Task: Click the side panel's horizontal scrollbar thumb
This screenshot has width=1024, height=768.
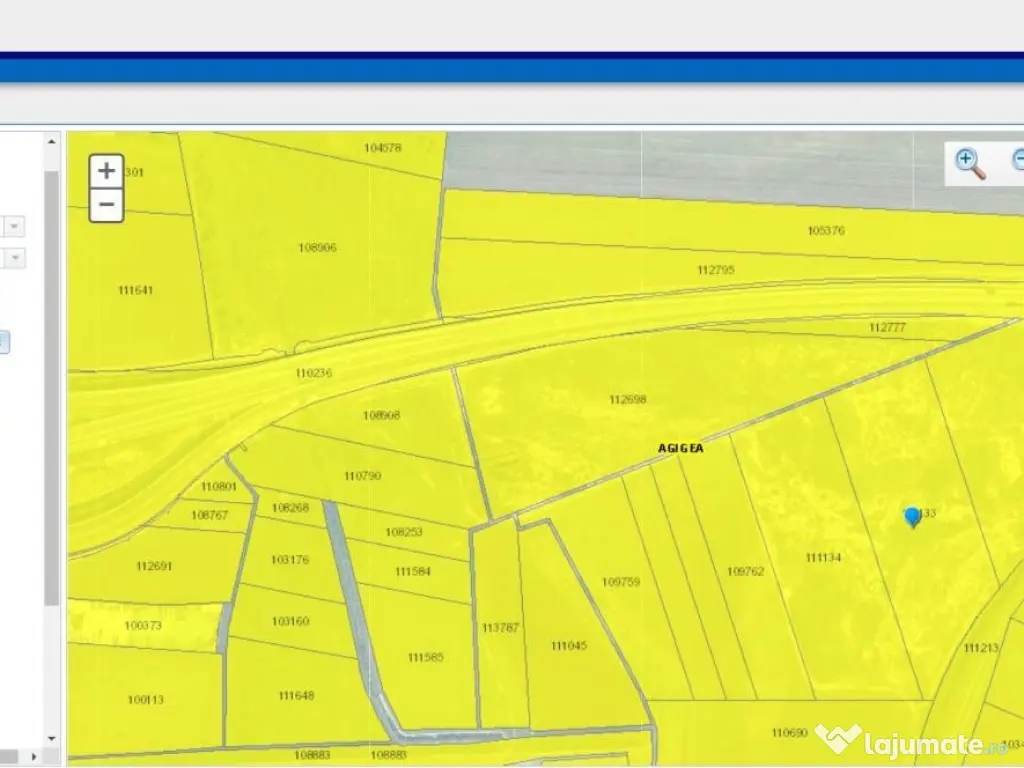Action: 10,756
